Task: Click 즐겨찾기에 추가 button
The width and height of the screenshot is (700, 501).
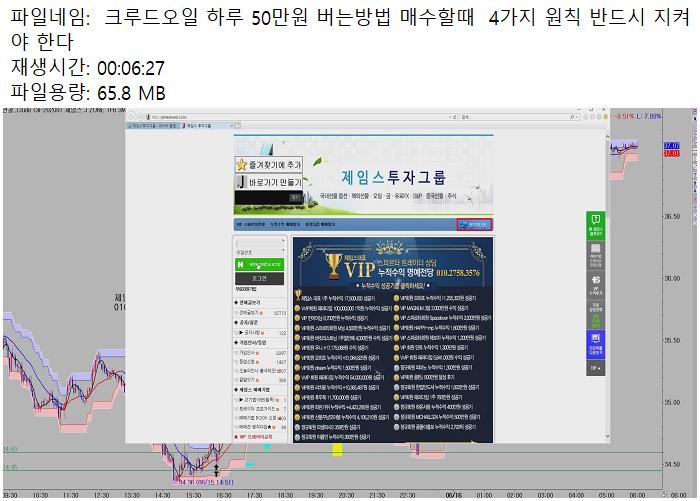Action: coord(269,165)
